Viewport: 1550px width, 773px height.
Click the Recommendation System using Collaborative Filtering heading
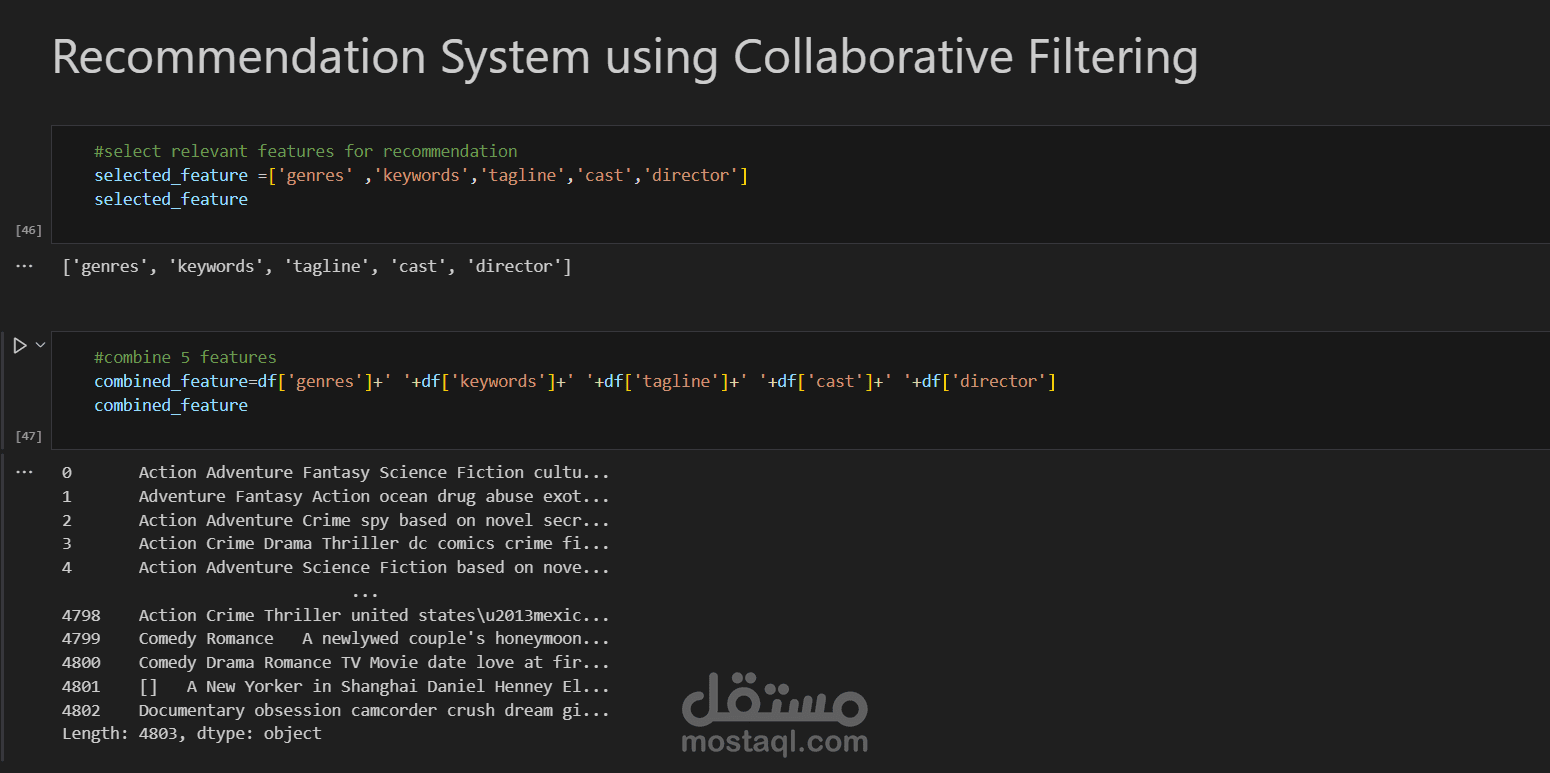625,57
